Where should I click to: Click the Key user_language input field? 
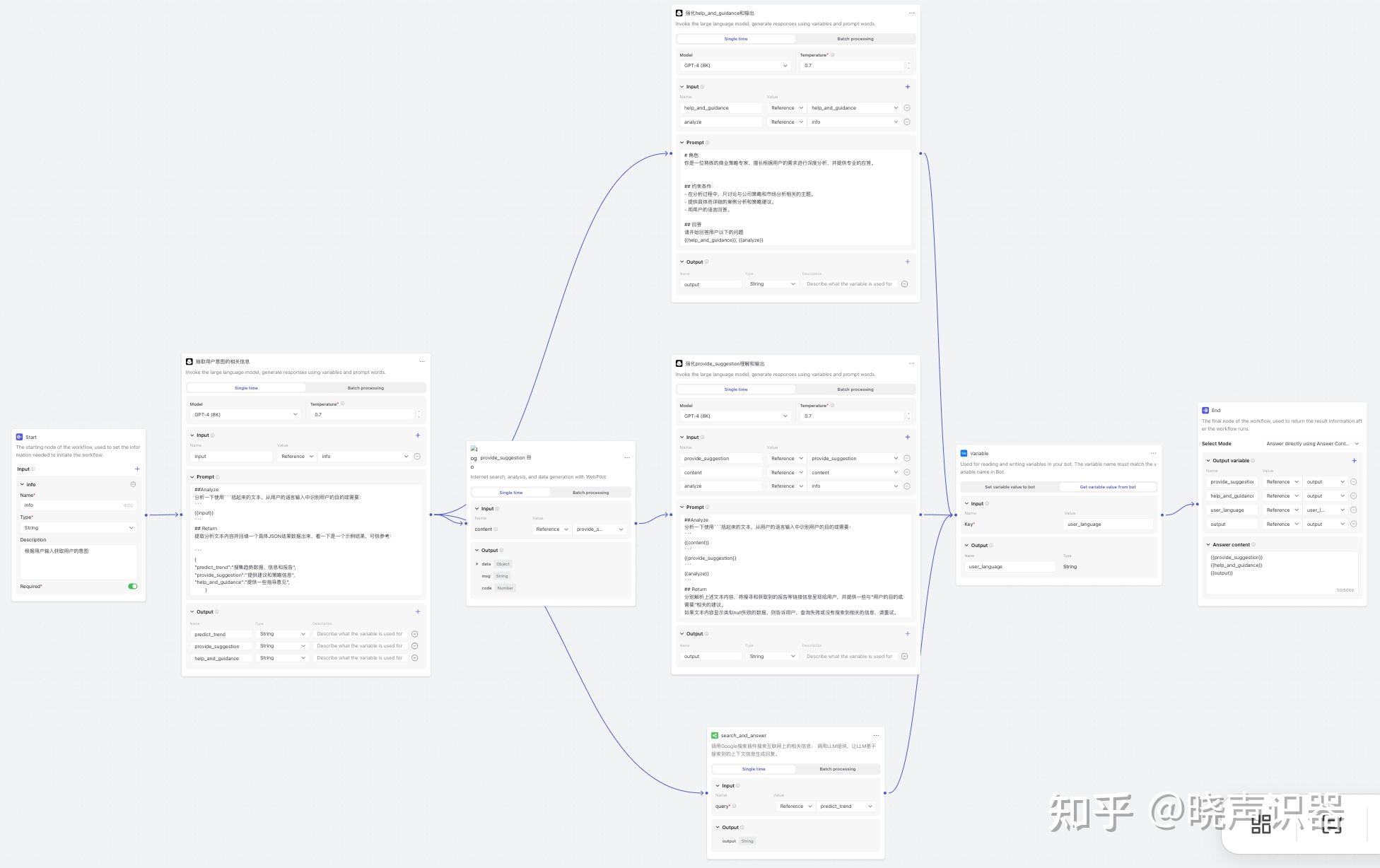click(1107, 524)
